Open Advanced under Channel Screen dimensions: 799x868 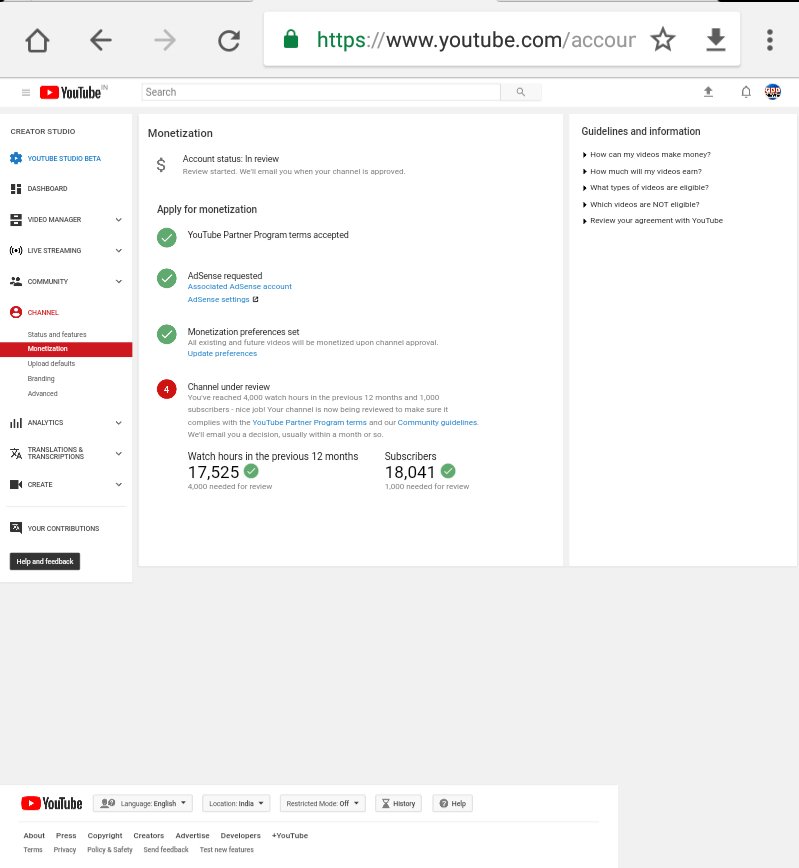coord(43,394)
